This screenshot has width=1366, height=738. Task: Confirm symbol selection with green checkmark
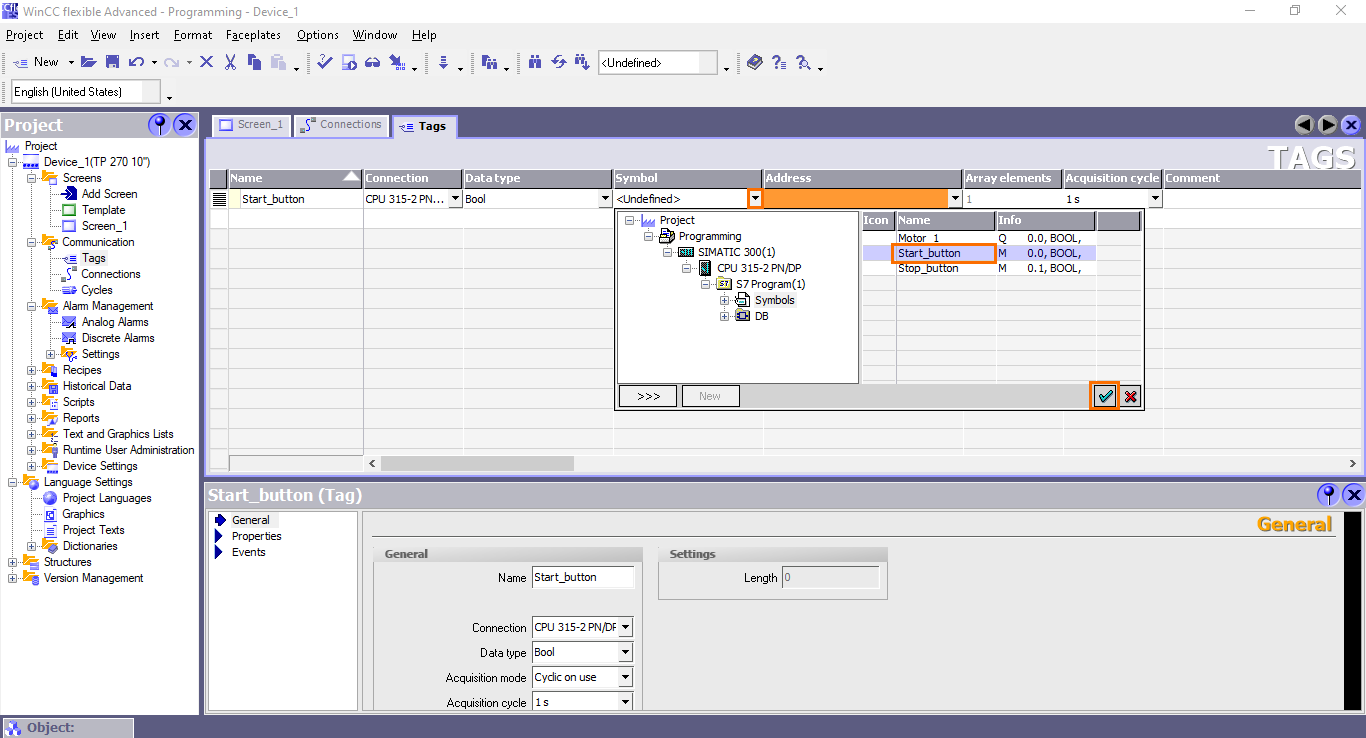click(x=1105, y=396)
